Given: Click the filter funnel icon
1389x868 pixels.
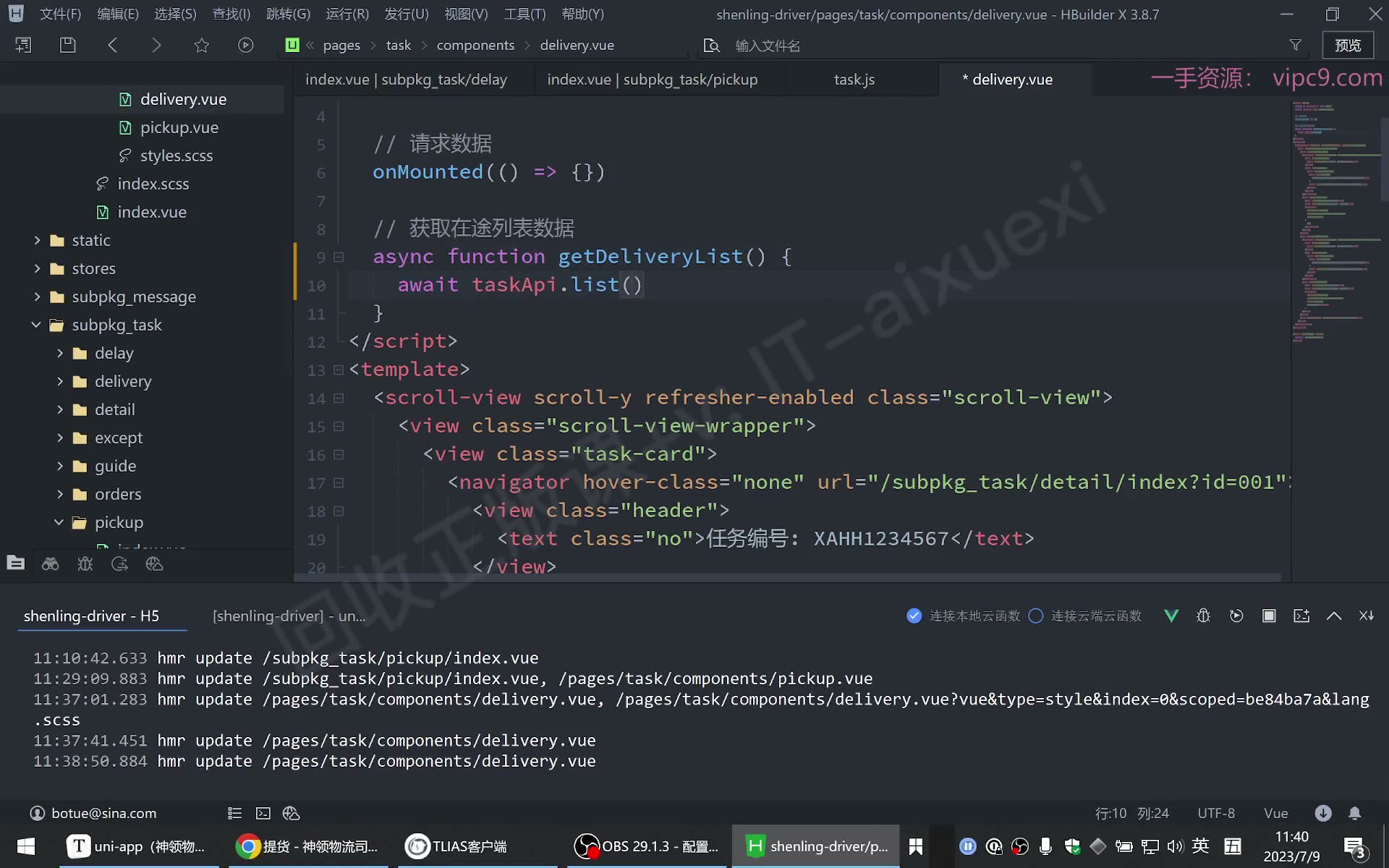Looking at the screenshot, I should 1295,45.
